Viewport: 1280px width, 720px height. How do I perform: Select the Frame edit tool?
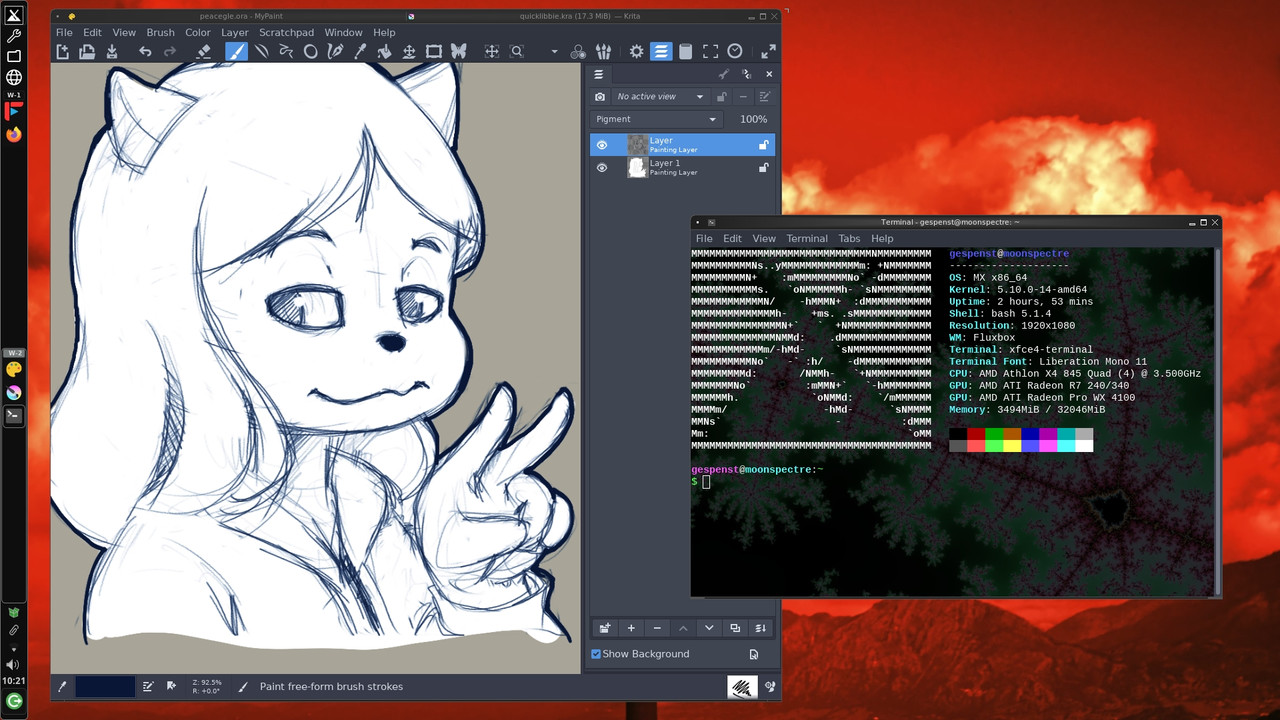pyautogui.click(x=434, y=52)
